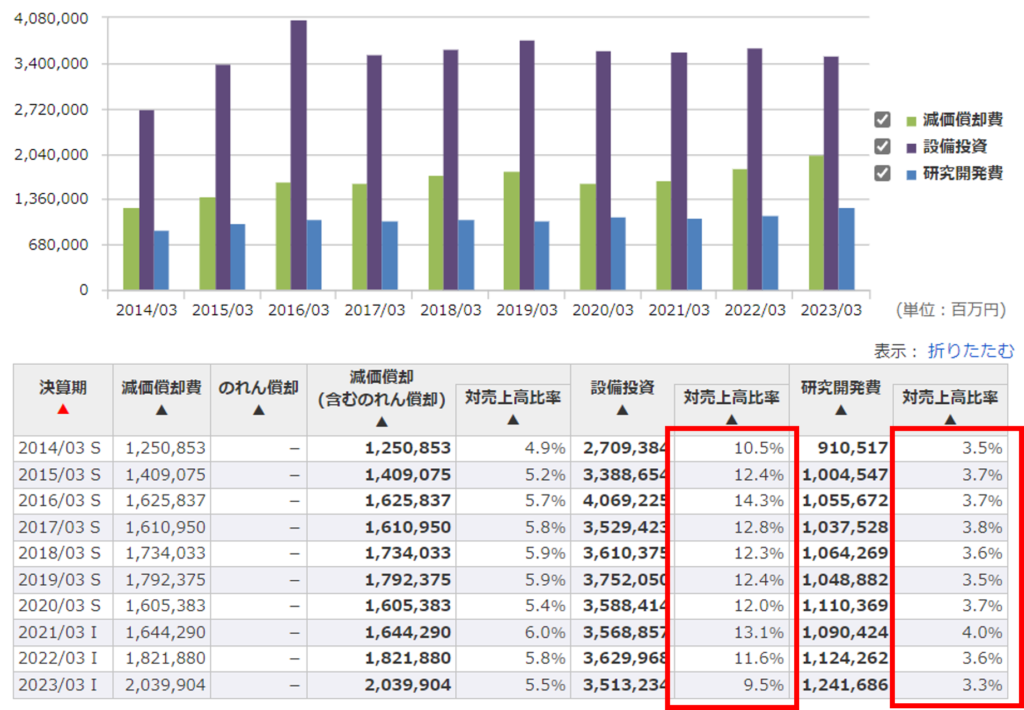This screenshot has width=1024, height=710.
Task: Toggle the 設備投資 series checkbox
Action: (882, 146)
